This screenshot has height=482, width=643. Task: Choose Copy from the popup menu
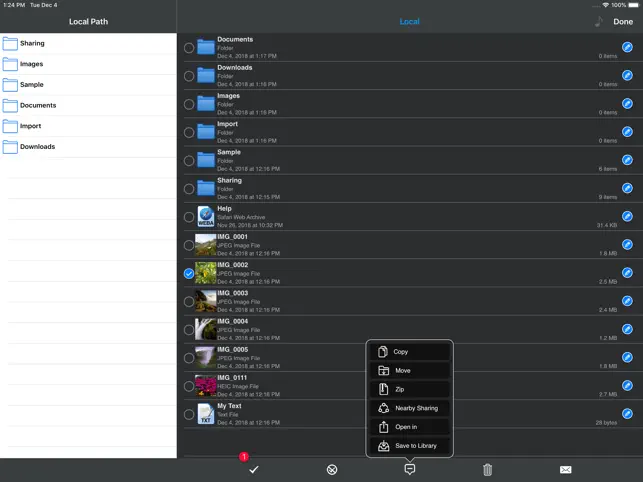(409, 352)
